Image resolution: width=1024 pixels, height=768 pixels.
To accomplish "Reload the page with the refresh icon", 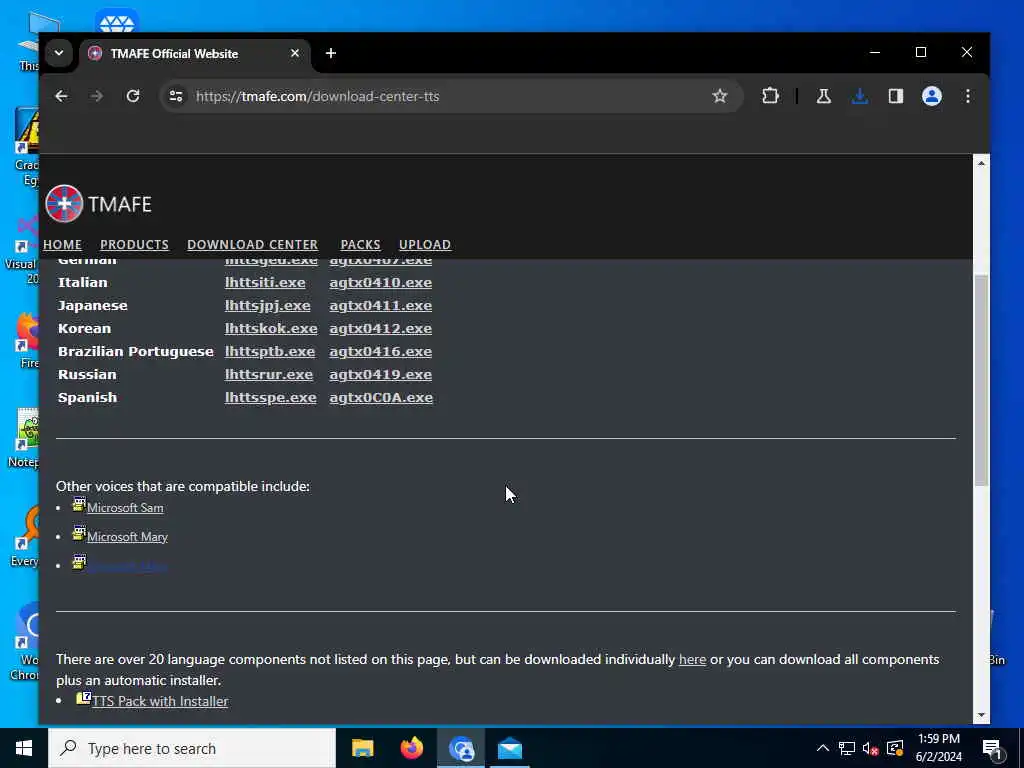I will click(x=133, y=96).
